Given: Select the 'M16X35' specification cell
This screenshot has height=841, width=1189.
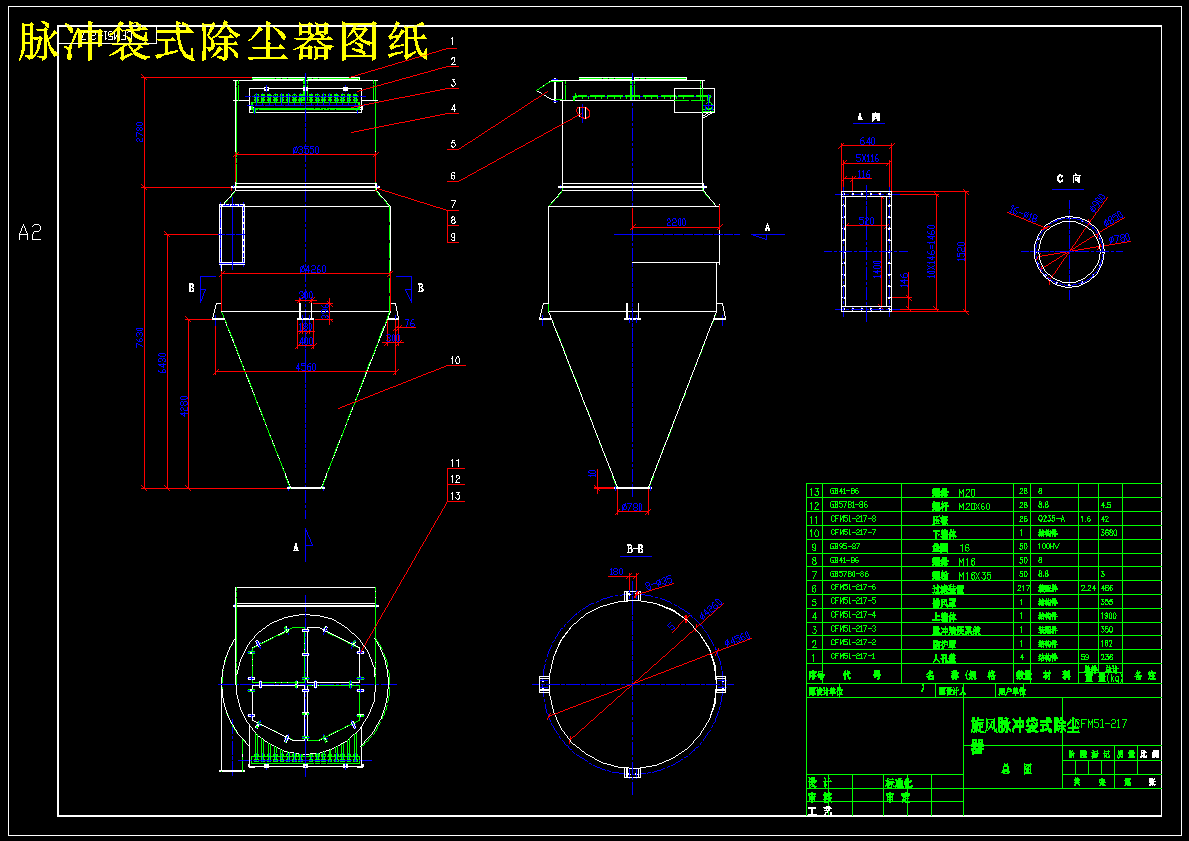Looking at the screenshot, I should [x=974, y=575].
